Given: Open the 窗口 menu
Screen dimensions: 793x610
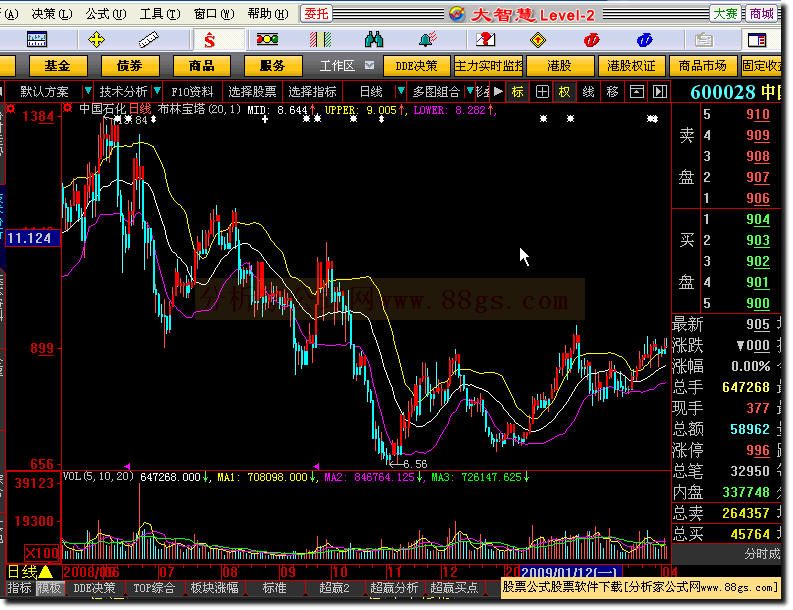Looking at the screenshot, I should click(x=214, y=14).
